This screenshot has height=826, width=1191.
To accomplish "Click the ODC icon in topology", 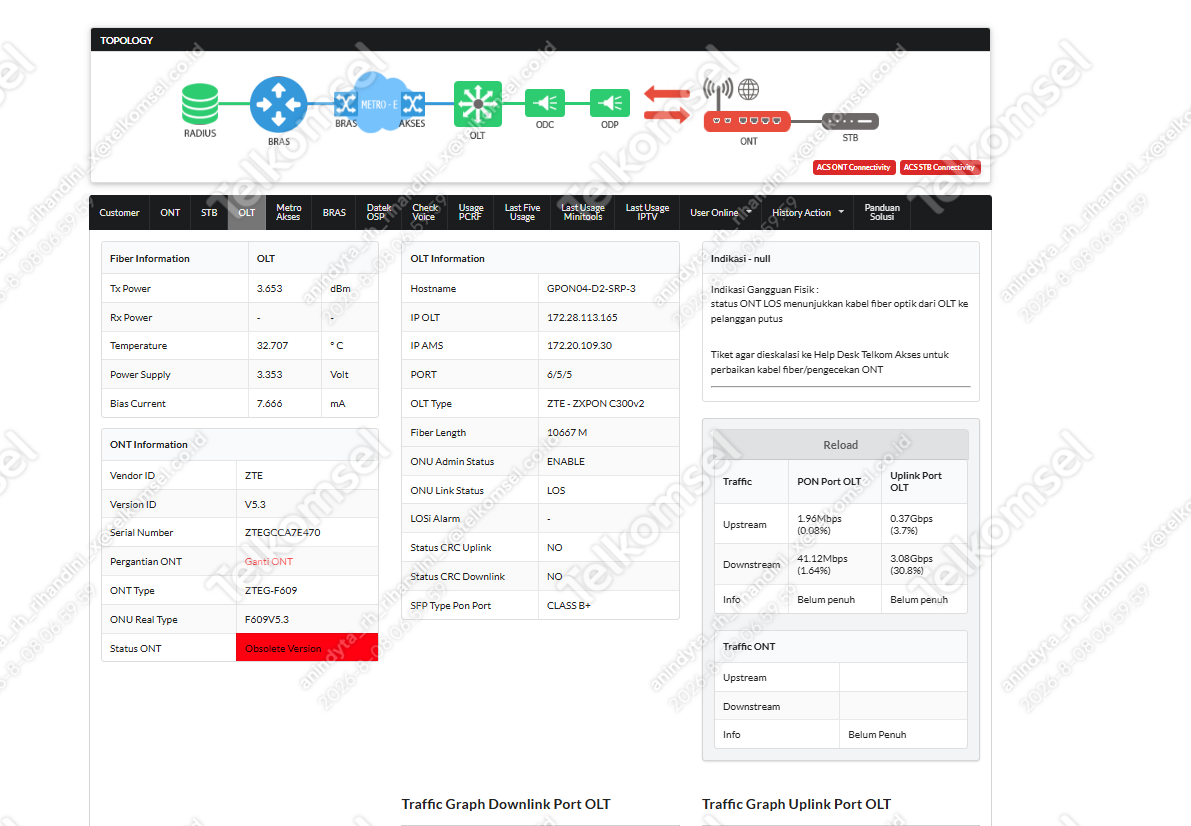I will click(x=545, y=103).
